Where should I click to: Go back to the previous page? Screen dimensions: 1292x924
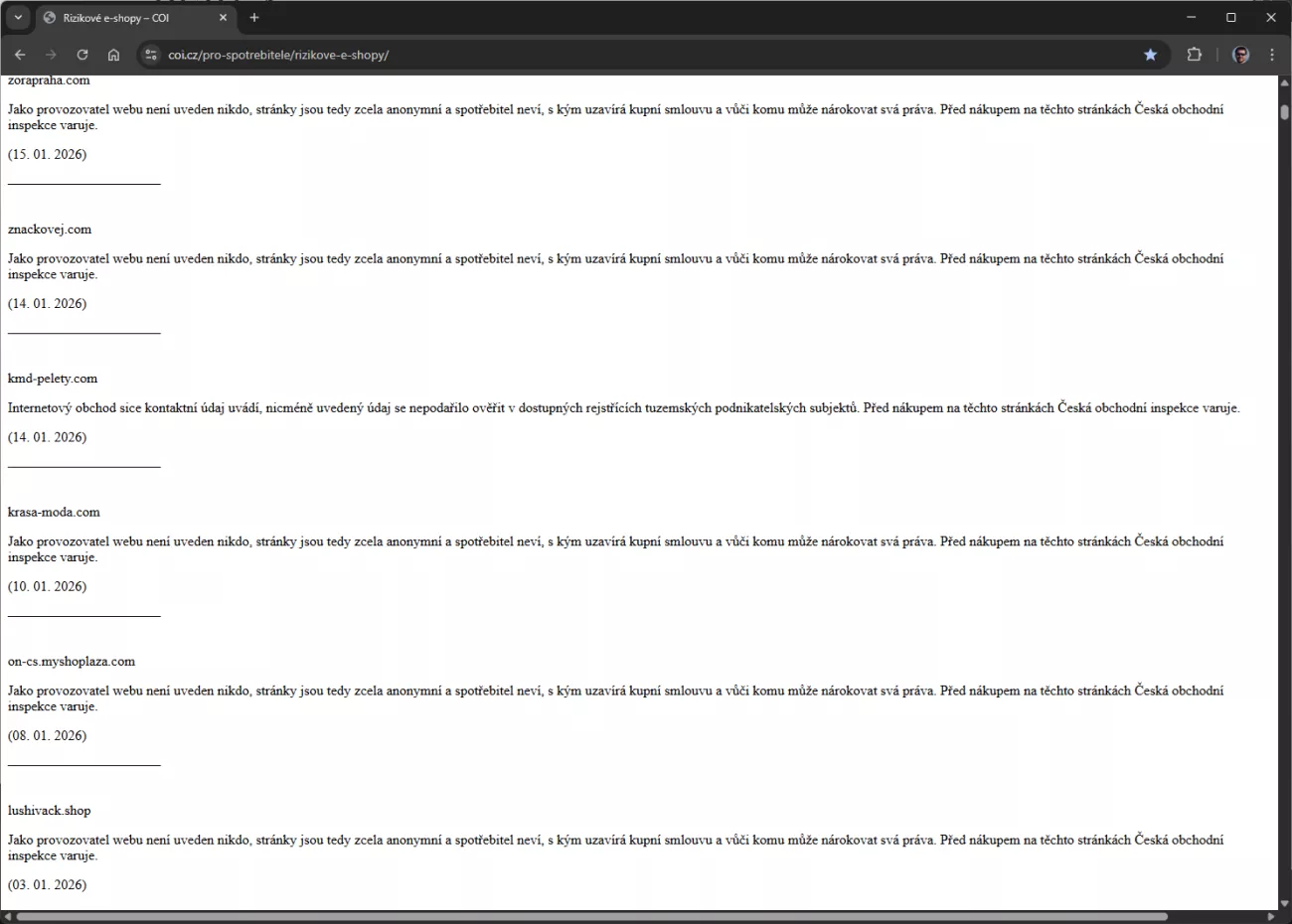tap(20, 55)
